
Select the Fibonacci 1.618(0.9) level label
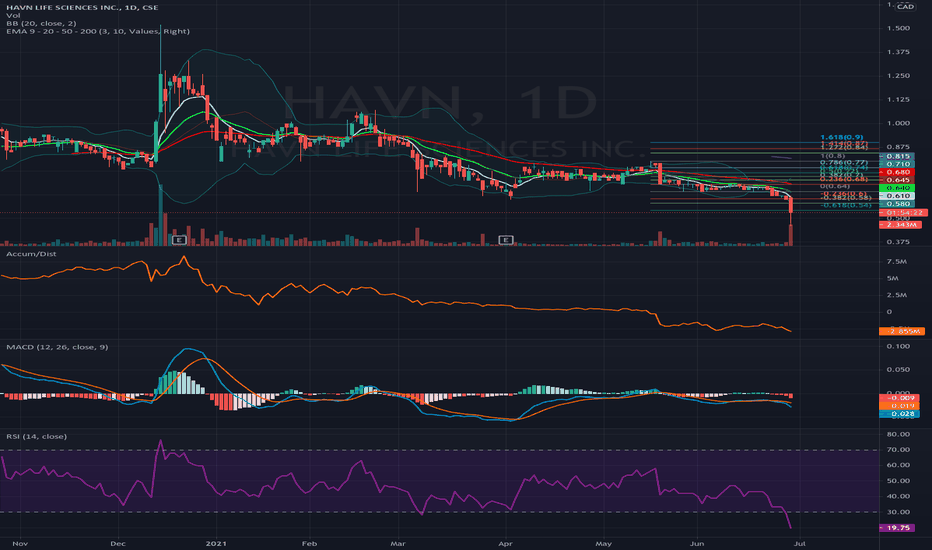coord(842,137)
